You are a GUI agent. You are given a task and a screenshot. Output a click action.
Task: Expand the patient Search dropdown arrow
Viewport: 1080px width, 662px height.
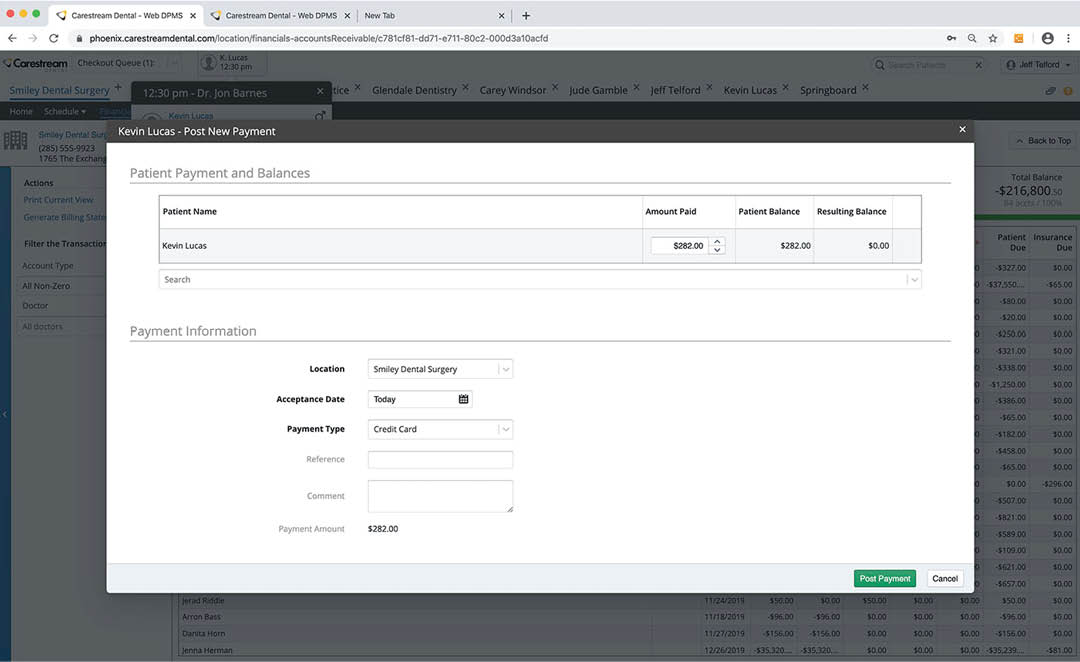pyautogui.click(x=913, y=280)
